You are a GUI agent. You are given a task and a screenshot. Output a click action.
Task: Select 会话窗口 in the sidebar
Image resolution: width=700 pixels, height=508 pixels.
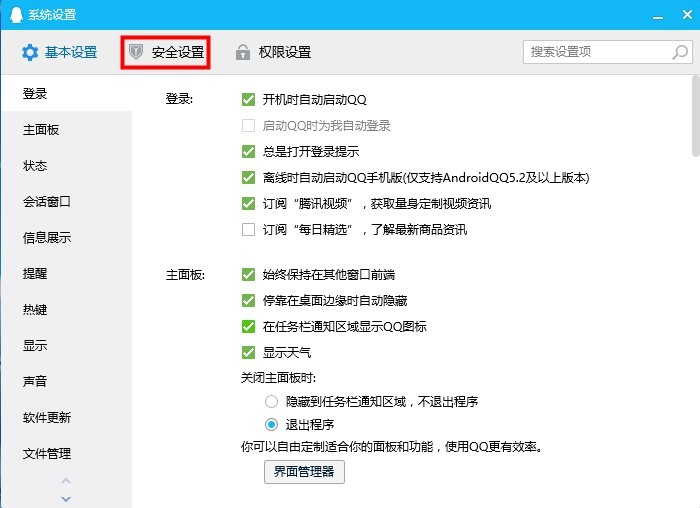(67, 202)
